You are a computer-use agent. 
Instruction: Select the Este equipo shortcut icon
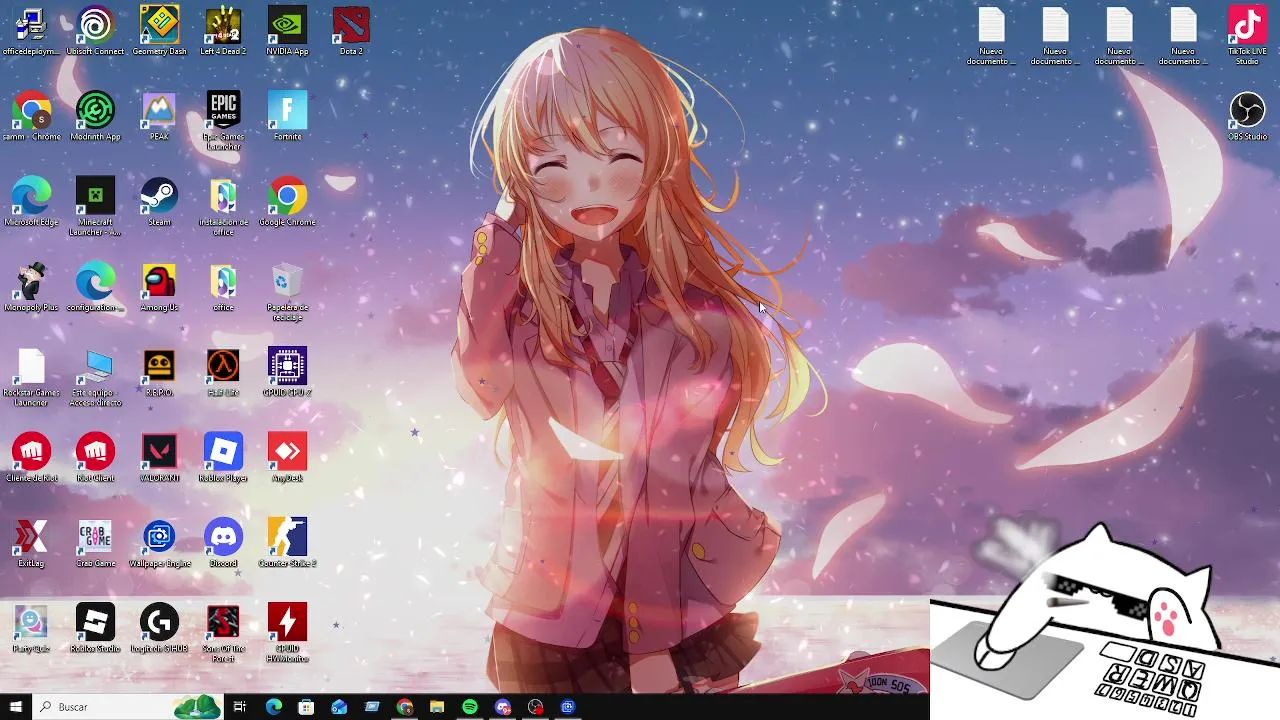(x=95, y=378)
